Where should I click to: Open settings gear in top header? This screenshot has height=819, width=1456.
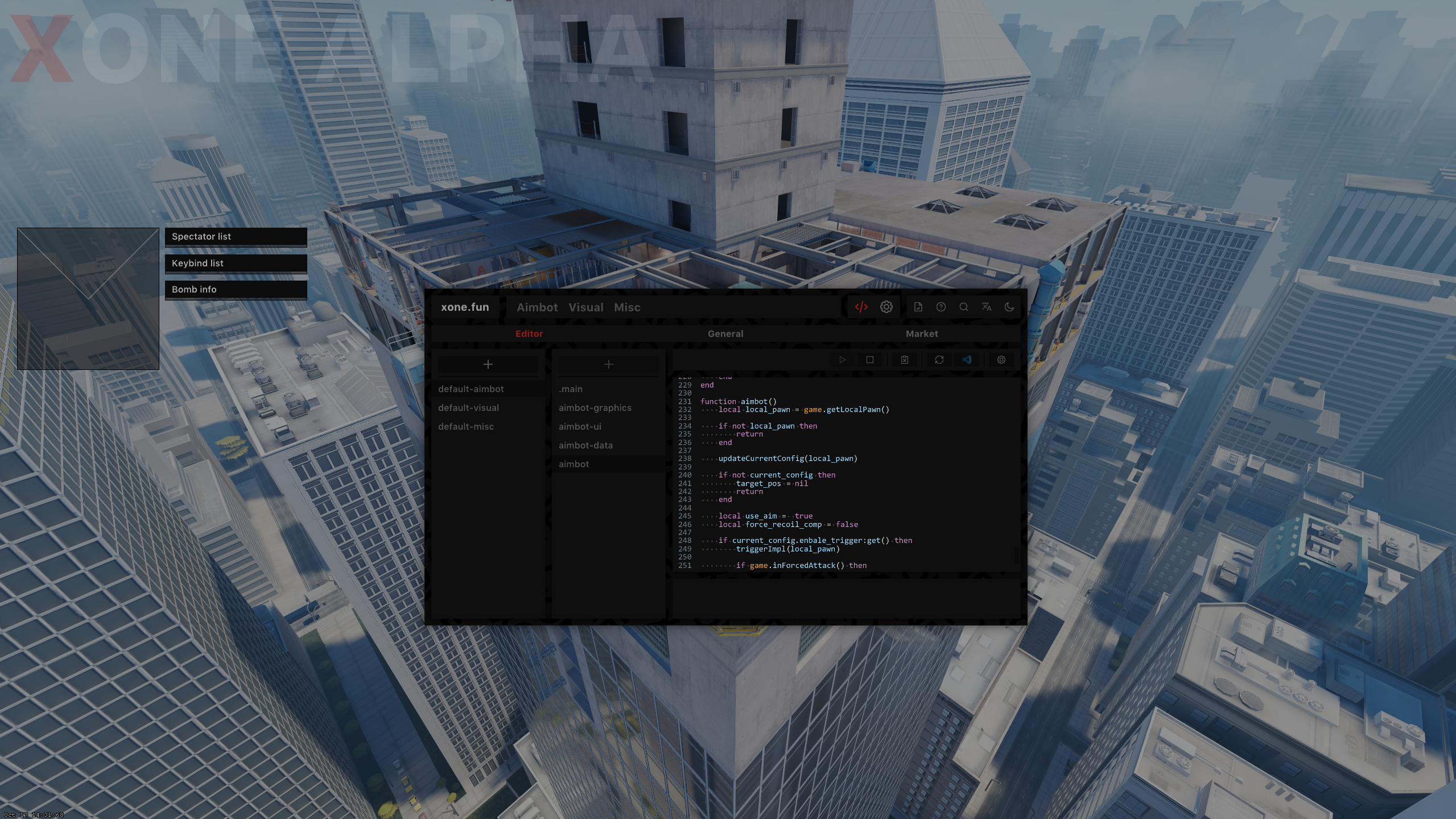click(x=886, y=307)
